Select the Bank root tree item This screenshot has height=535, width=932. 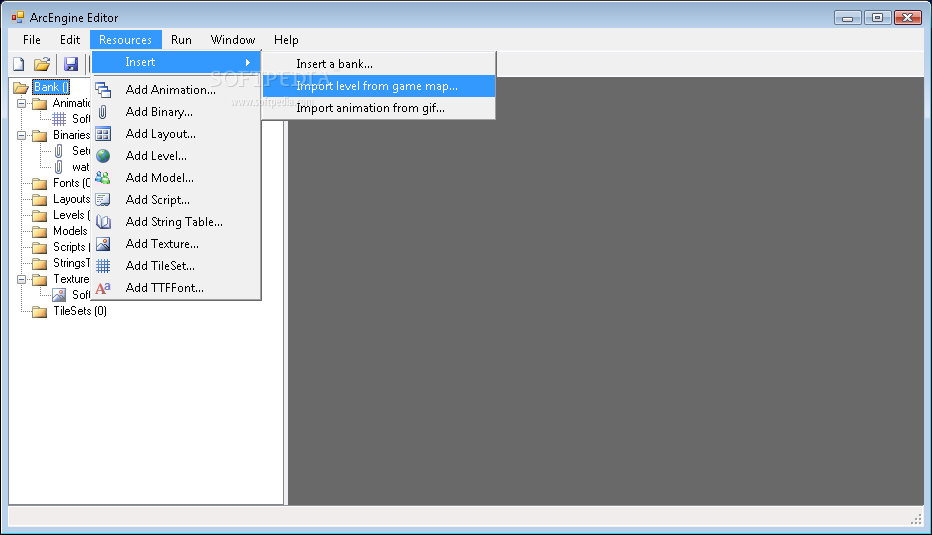(51, 87)
